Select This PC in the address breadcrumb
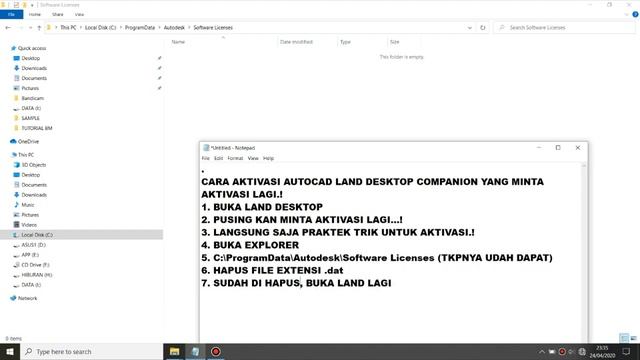This screenshot has height=360, width=640. (68, 28)
